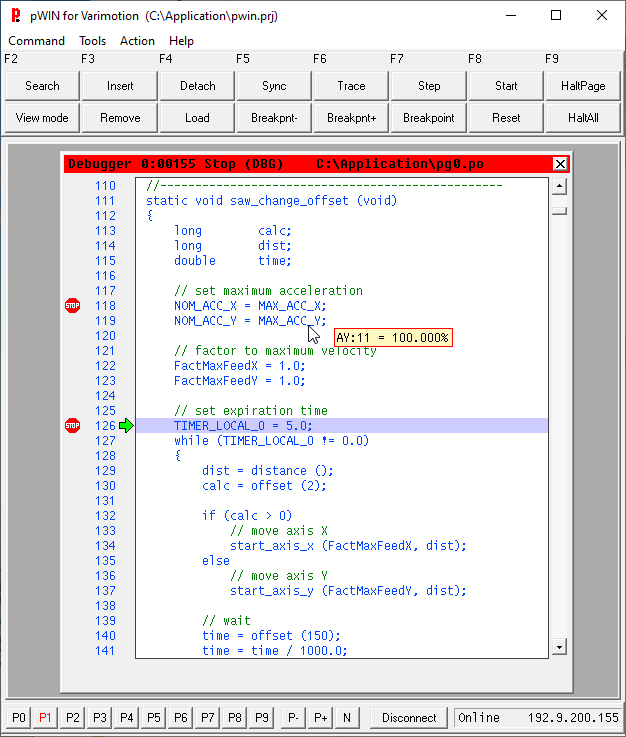The width and height of the screenshot is (626, 737).
Task: Click IP address 192.9.200.155 in status bar
Action: 573,718
